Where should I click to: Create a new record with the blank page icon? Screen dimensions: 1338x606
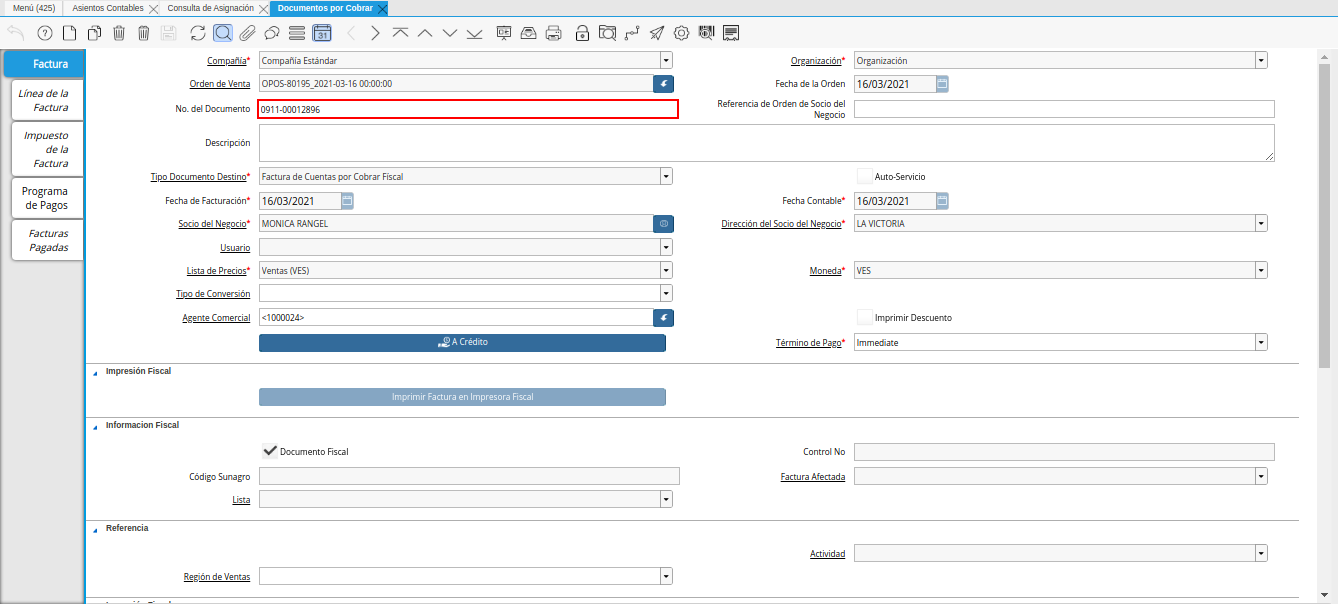click(69, 33)
